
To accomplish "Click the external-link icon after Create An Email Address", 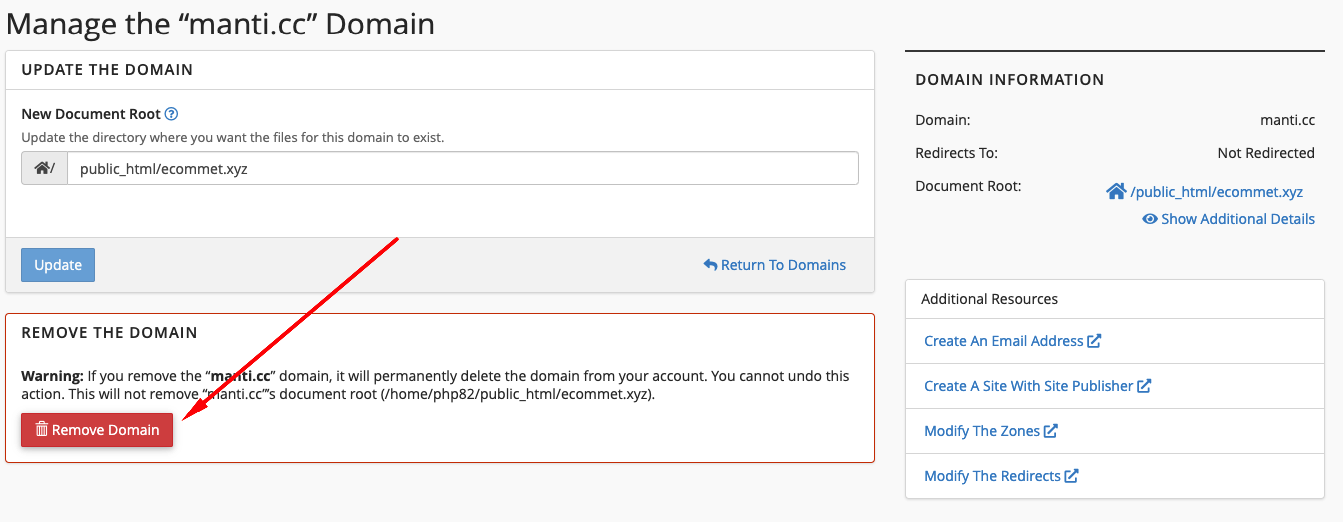I will 1094,341.
